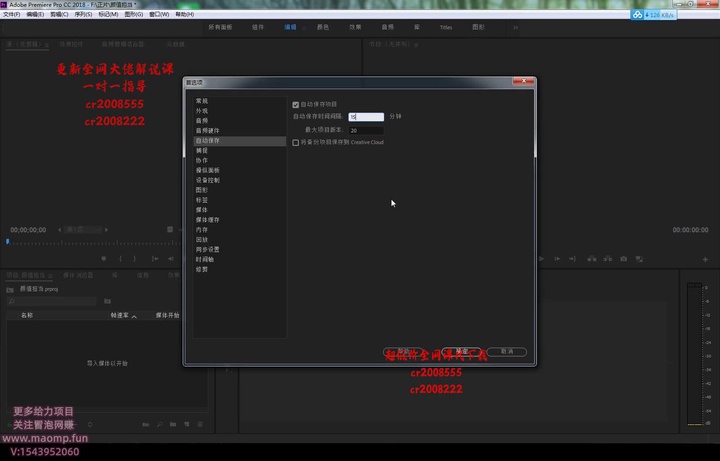This screenshot has height=461, width=720.
Task: Select 标签 in preferences list
Action: click(x=202, y=200)
